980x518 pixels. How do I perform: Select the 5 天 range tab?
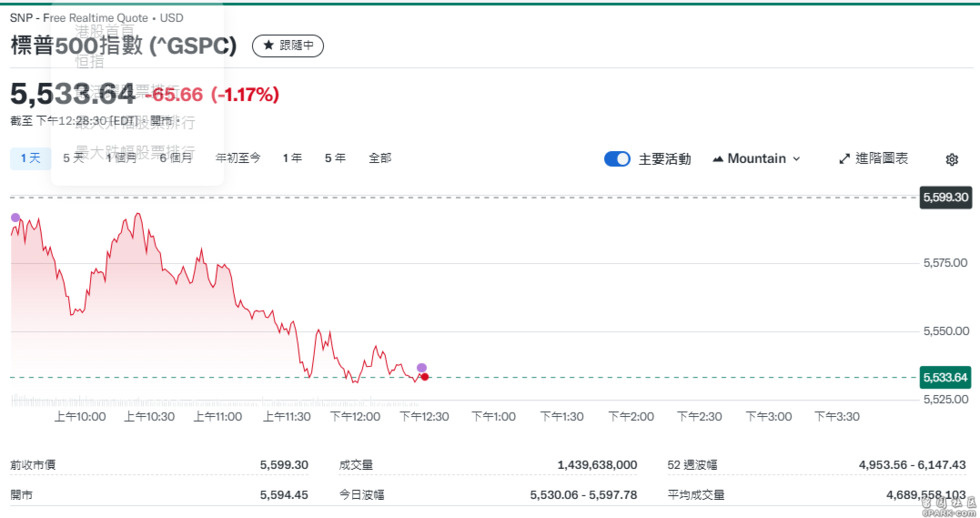click(x=73, y=158)
